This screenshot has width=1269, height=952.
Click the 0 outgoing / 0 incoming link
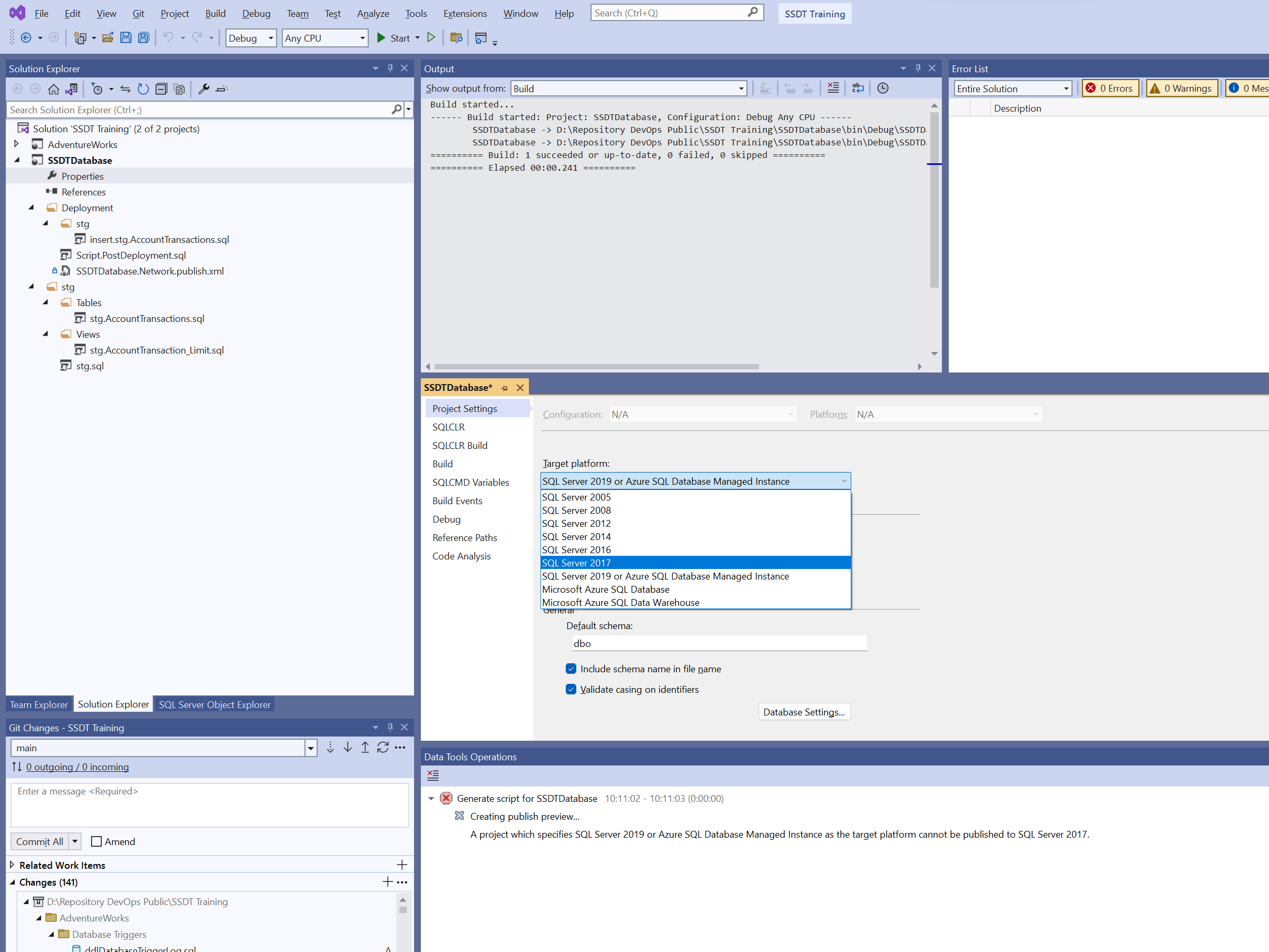77,767
